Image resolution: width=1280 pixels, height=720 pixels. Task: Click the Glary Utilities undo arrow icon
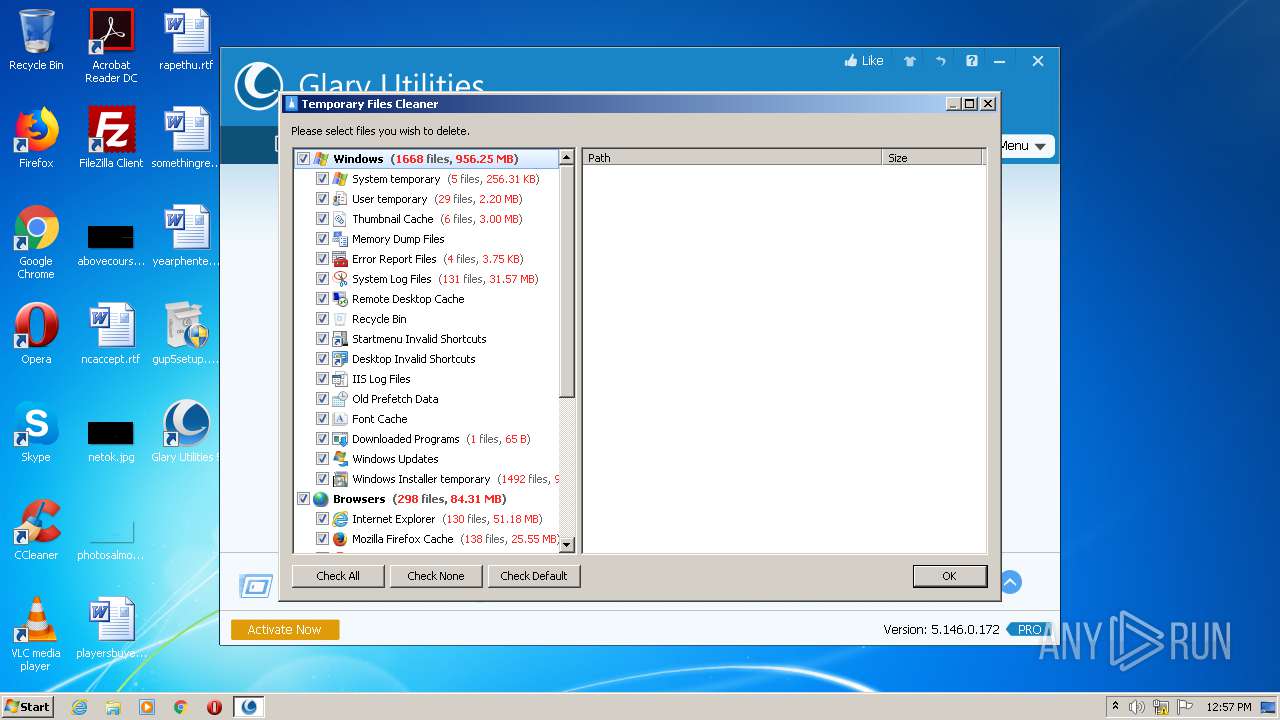941,61
